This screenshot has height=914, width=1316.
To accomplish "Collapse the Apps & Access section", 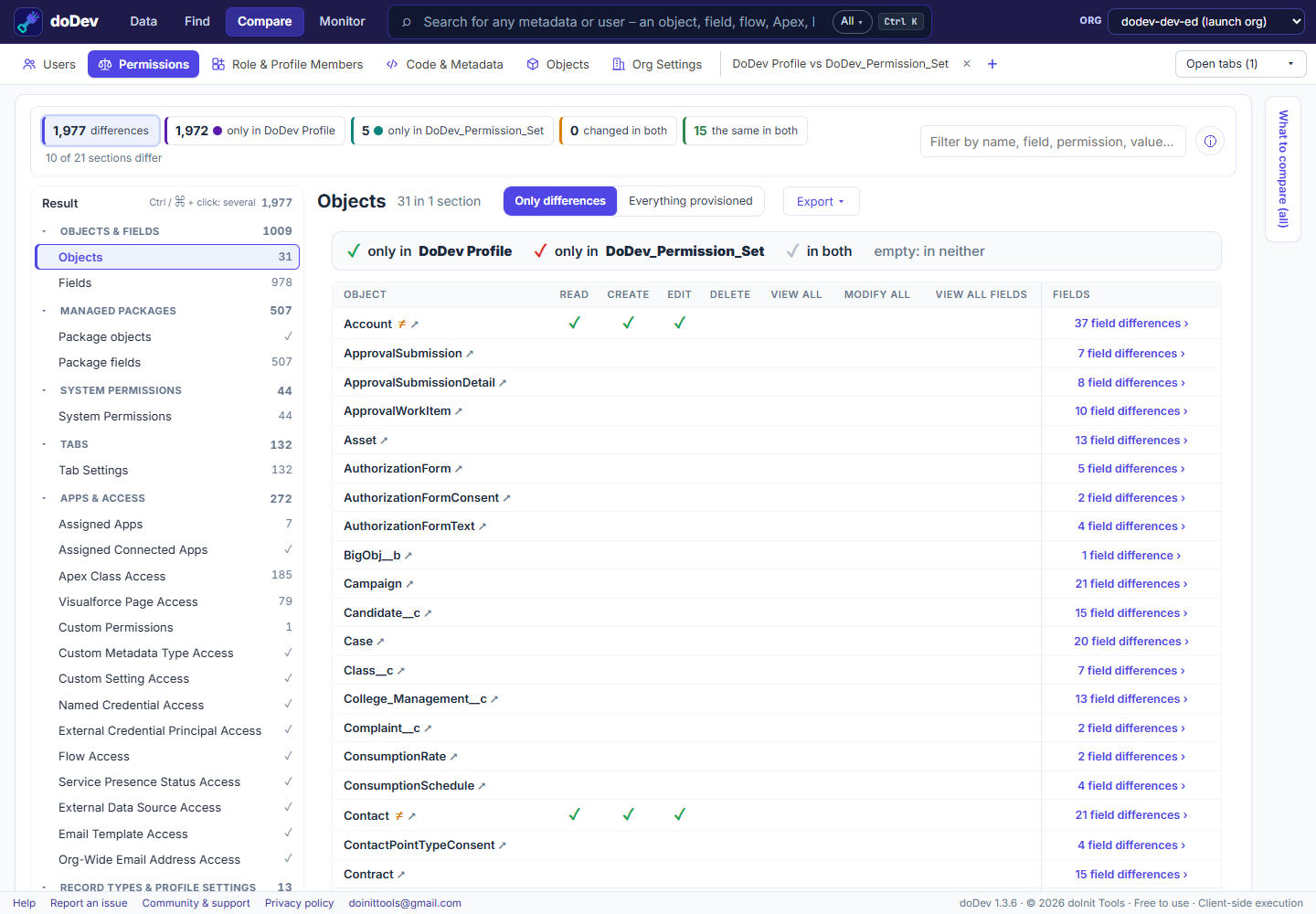I will (x=44, y=498).
